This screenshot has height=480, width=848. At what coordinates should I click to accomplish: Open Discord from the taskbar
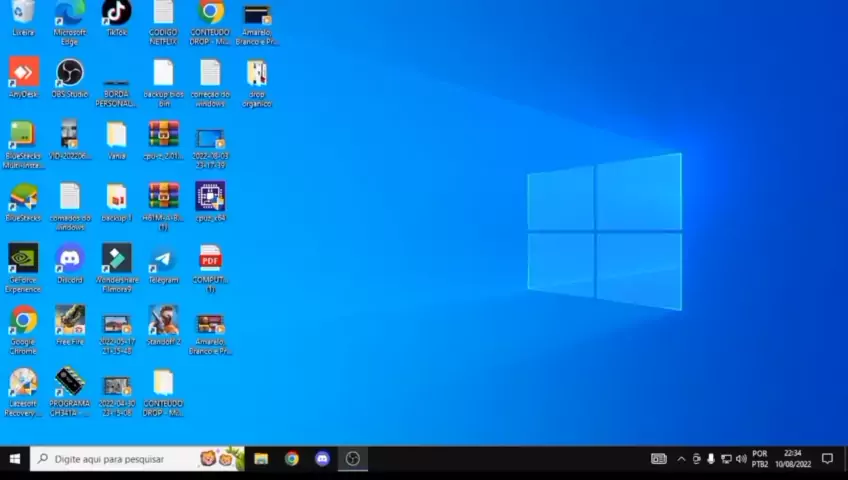(322, 459)
